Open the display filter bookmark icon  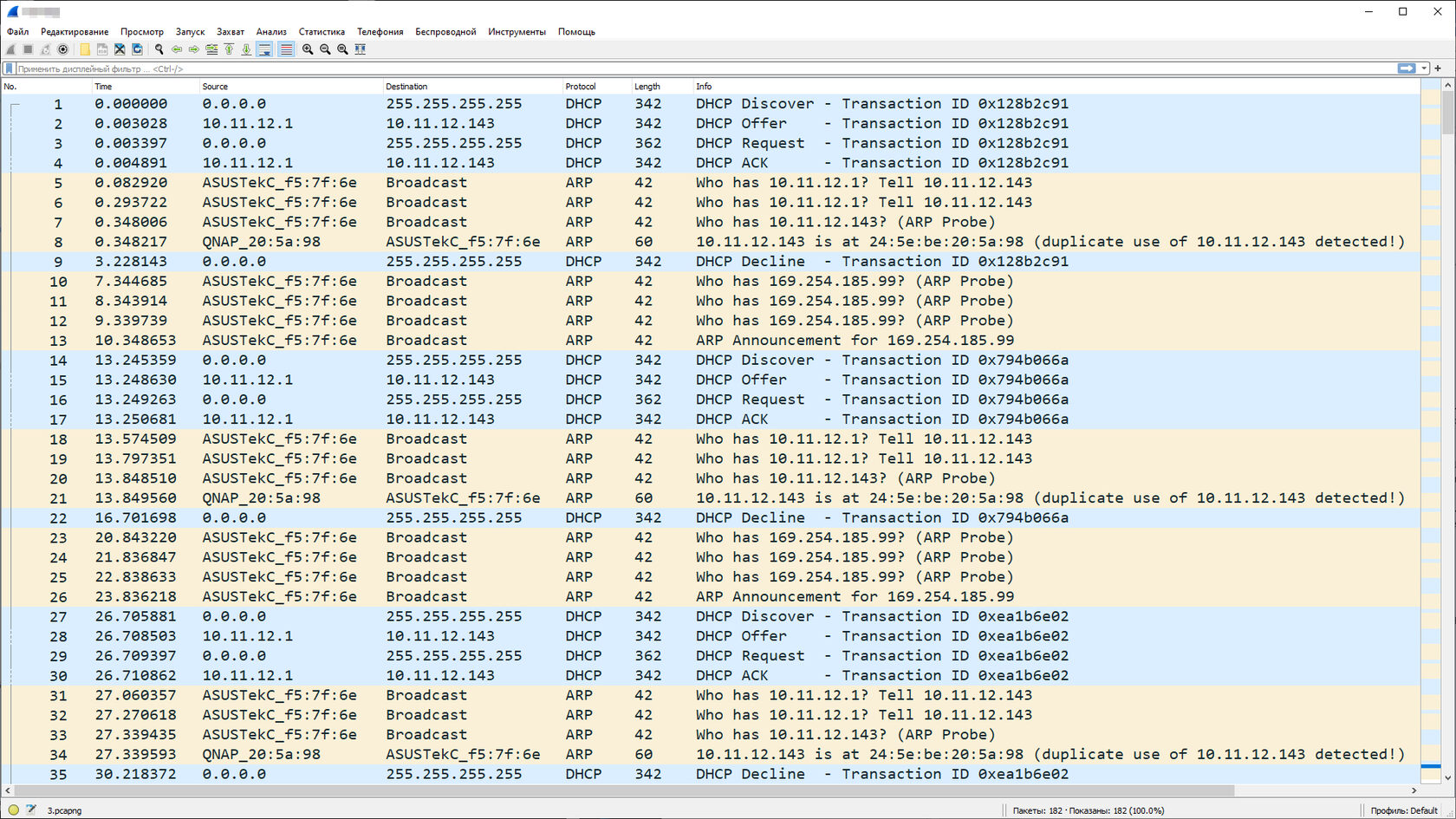pyautogui.click(x=10, y=68)
